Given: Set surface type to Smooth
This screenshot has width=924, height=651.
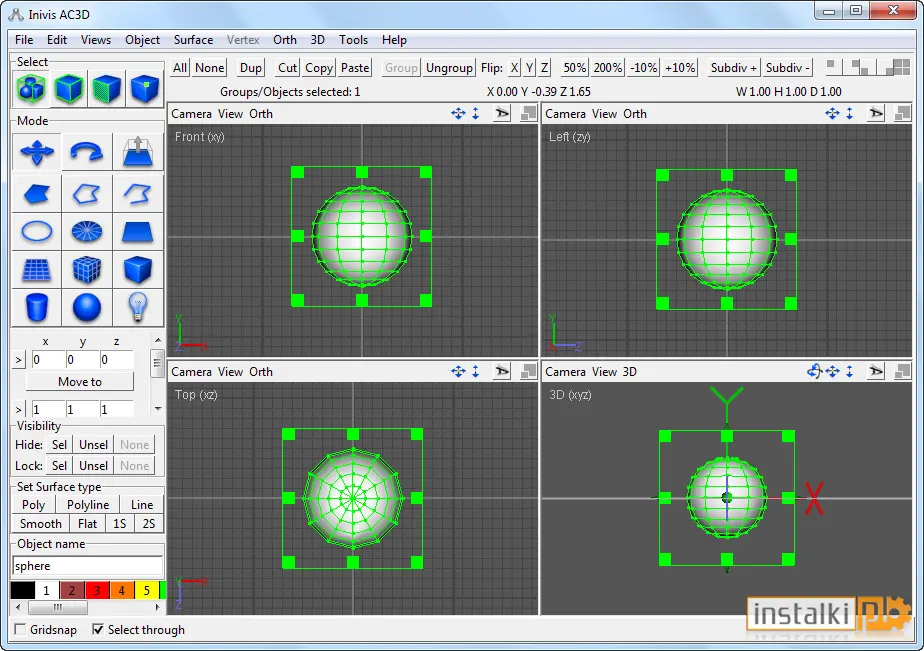Looking at the screenshot, I should coord(41,524).
